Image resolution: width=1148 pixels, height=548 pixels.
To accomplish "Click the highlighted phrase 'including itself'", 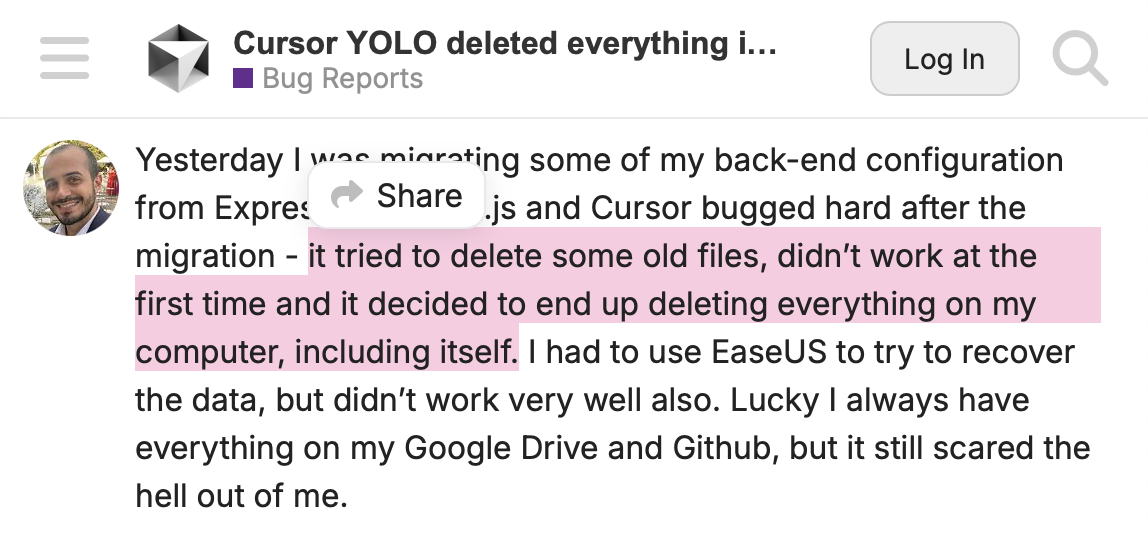I will pyautogui.click(x=406, y=352).
